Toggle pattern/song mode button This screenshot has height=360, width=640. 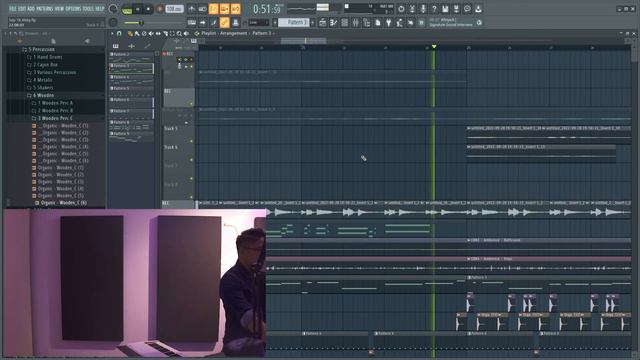pos(127,9)
